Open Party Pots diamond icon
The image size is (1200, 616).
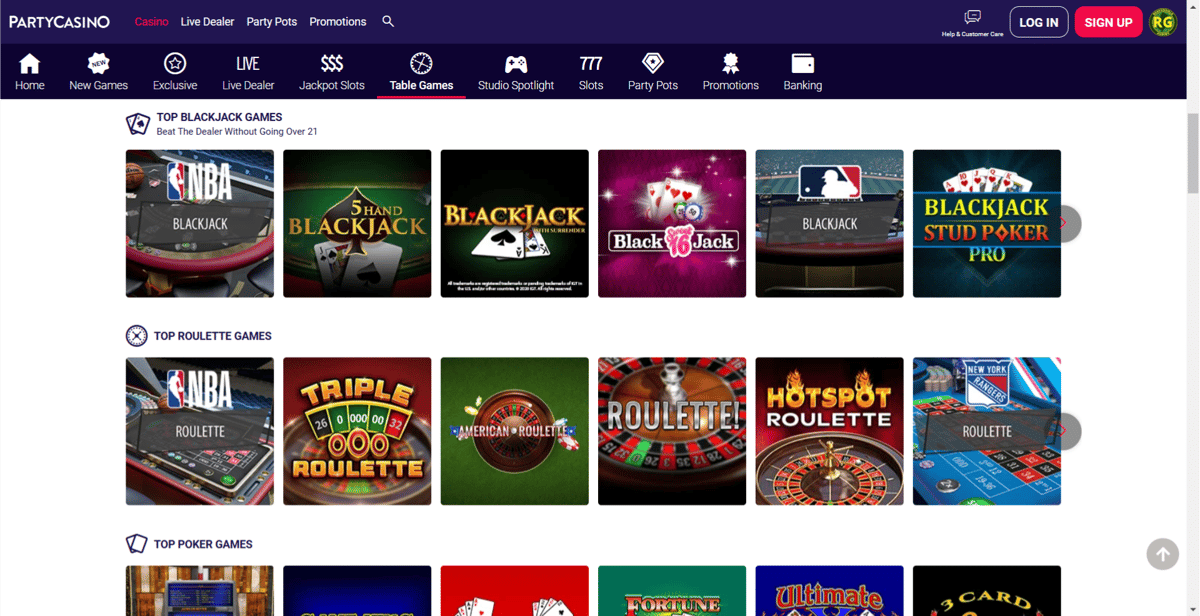(653, 64)
